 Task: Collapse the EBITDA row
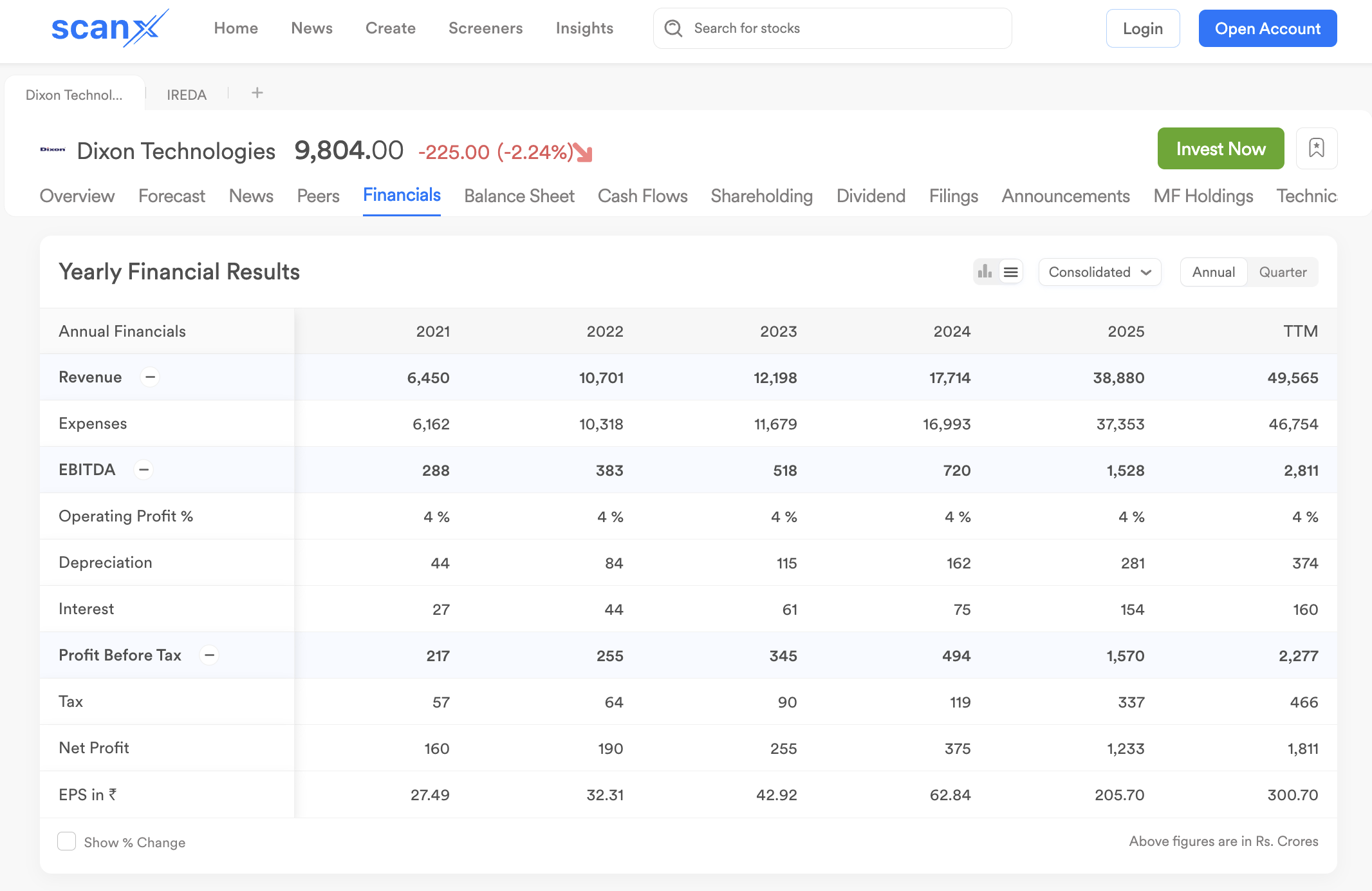[144, 469]
